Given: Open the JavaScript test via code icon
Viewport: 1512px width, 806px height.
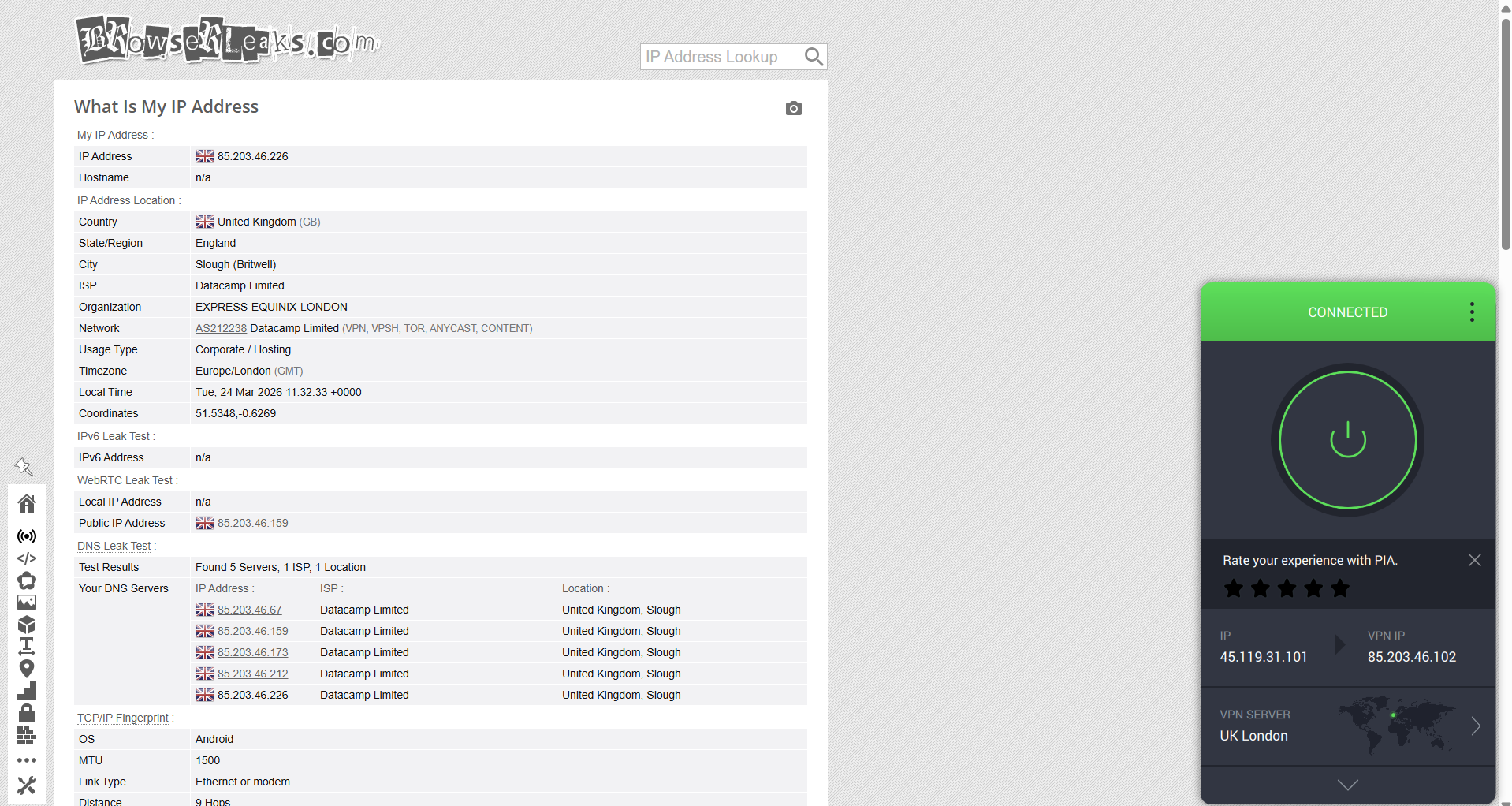Looking at the screenshot, I should tap(26, 558).
